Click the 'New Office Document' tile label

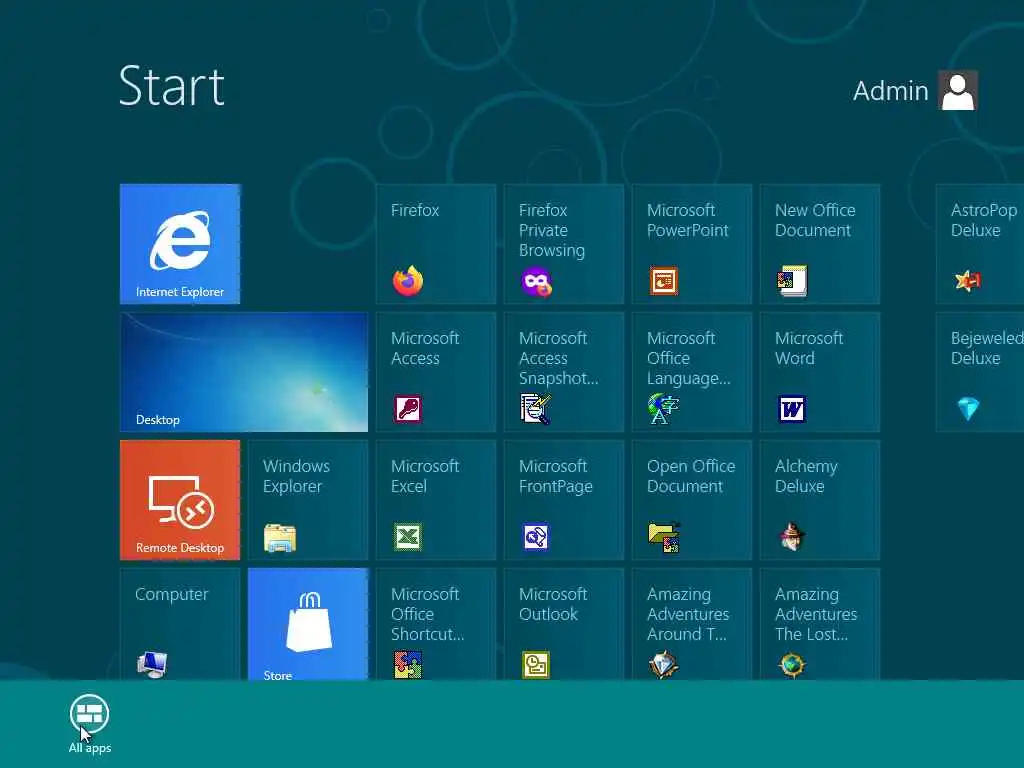[x=815, y=220]
